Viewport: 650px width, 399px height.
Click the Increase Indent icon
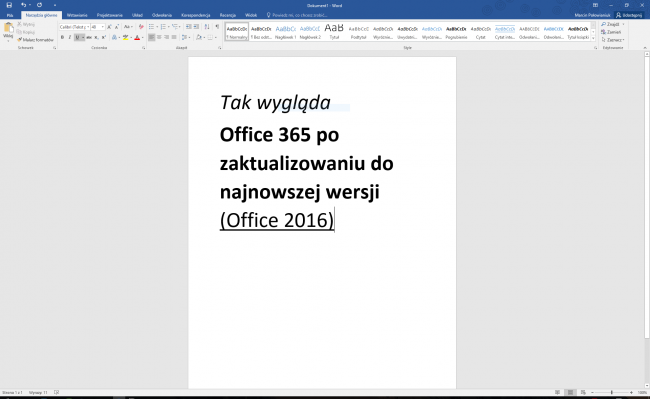(x=196, y=27)
